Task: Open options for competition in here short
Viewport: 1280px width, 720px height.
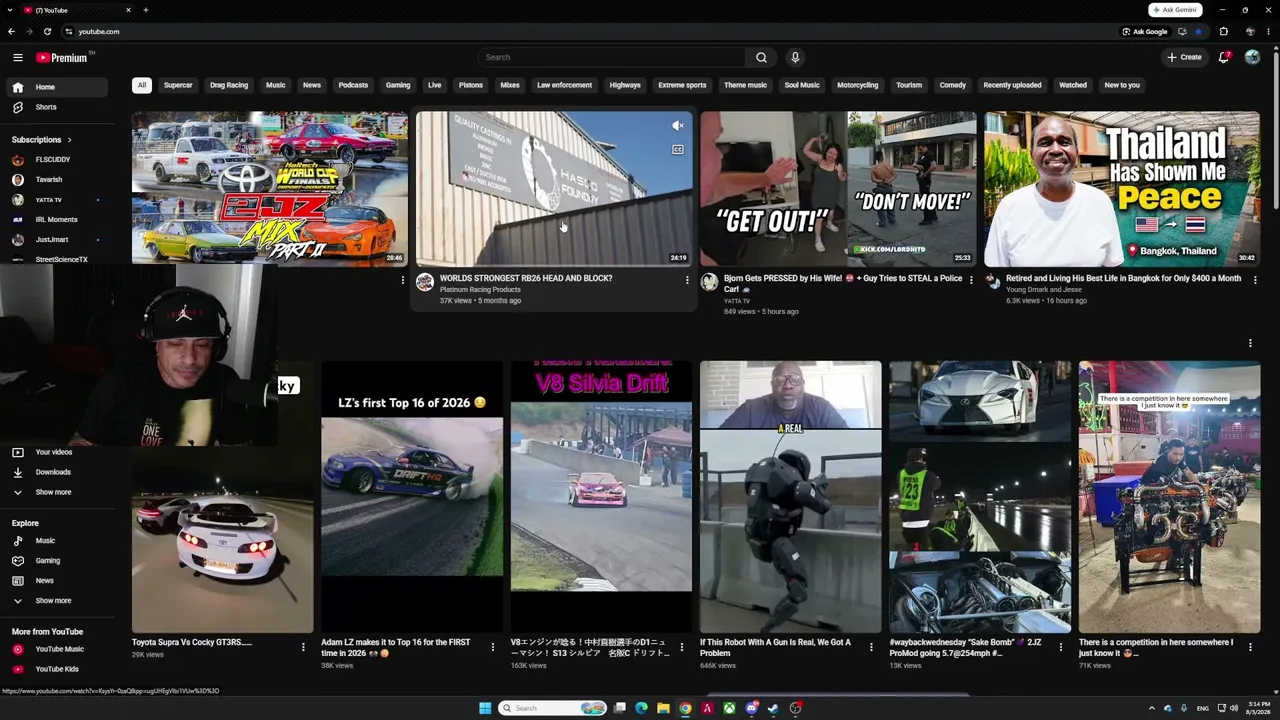Action: [x=1250, y=647]
